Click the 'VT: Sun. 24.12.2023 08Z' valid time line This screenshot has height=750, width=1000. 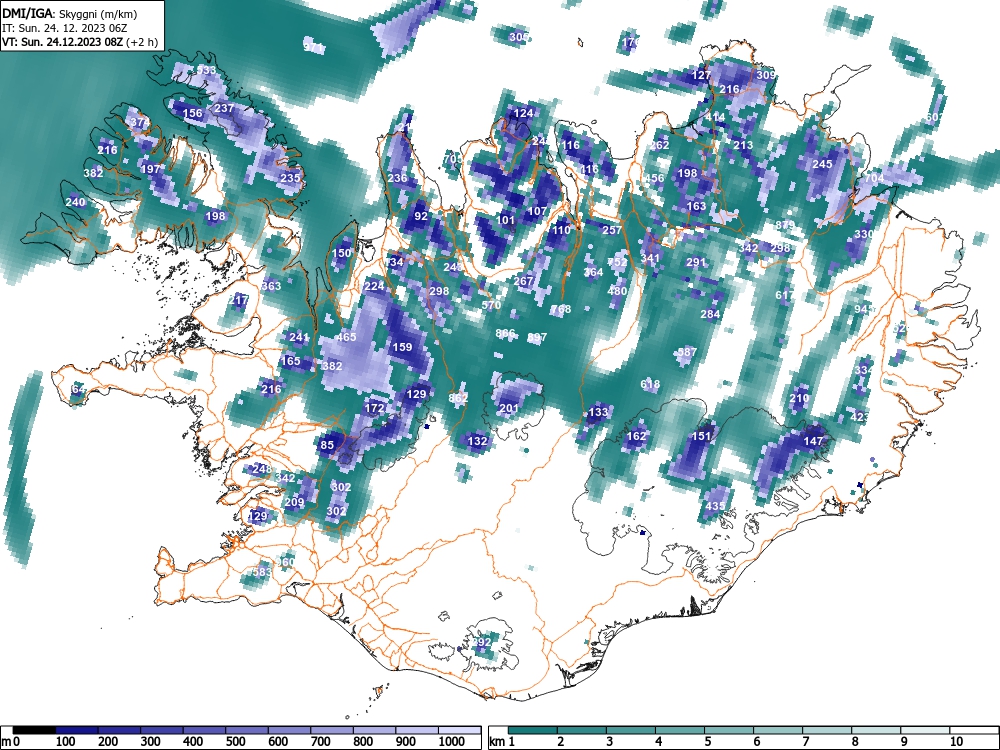62,43
